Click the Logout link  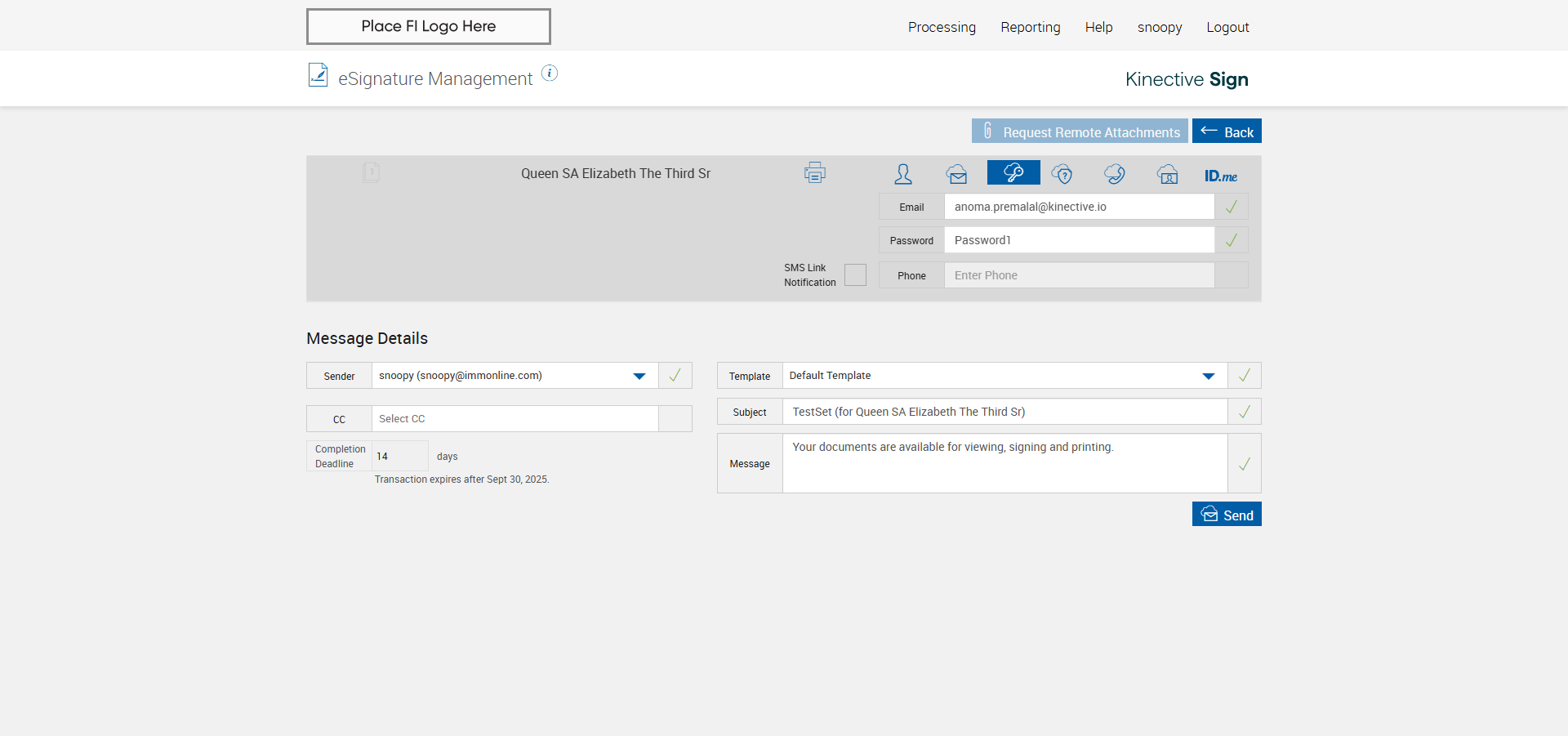pyautogui.click(x=1227, y=27)
